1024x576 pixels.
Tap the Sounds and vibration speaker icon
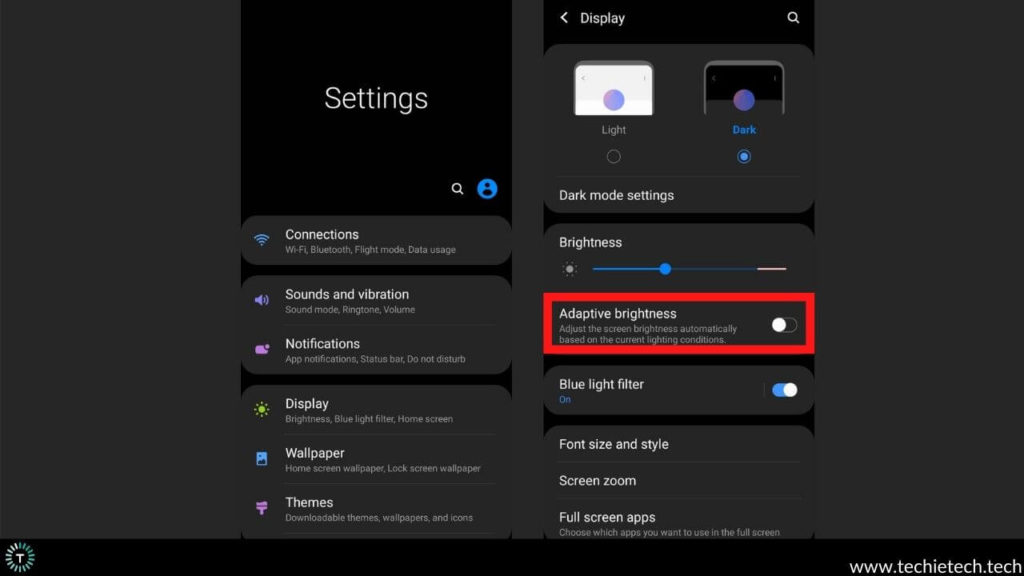pyautogui.click(x=262, y=300)
